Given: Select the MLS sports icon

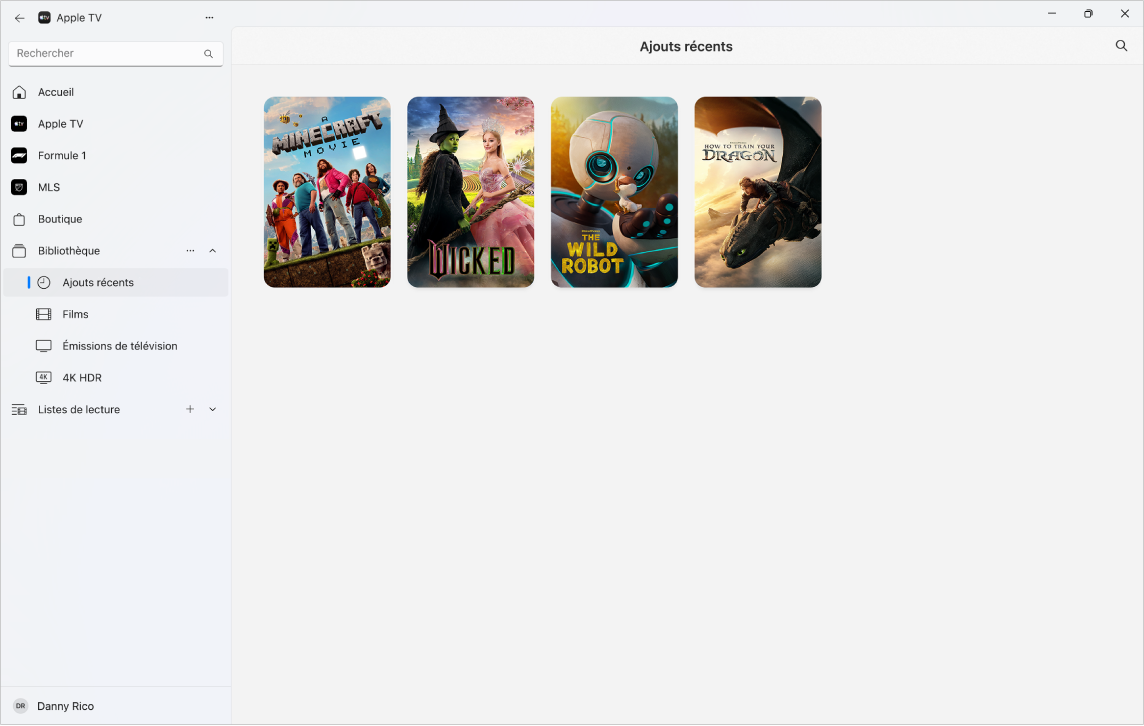Looking at the screenshot, I should click(x=20, y=187).
